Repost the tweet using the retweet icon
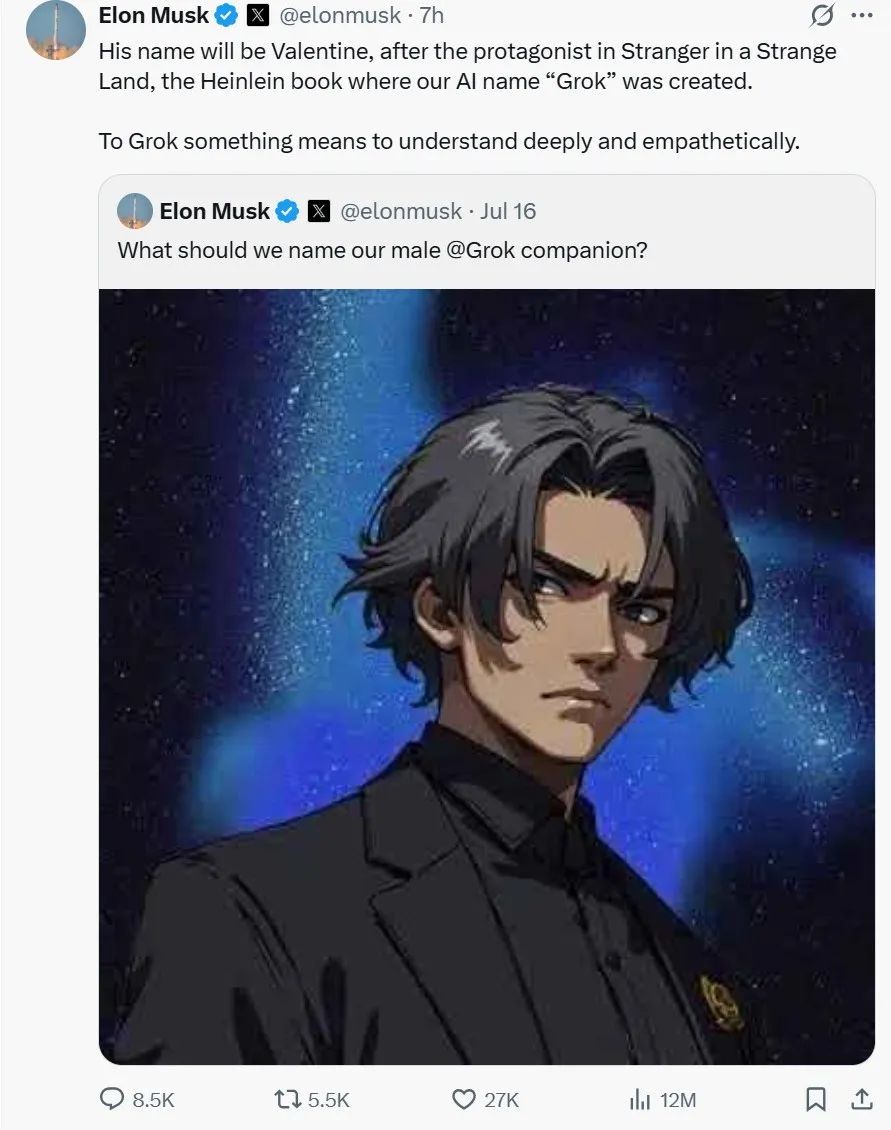The image size is (891, 1130). [287, 1099]
